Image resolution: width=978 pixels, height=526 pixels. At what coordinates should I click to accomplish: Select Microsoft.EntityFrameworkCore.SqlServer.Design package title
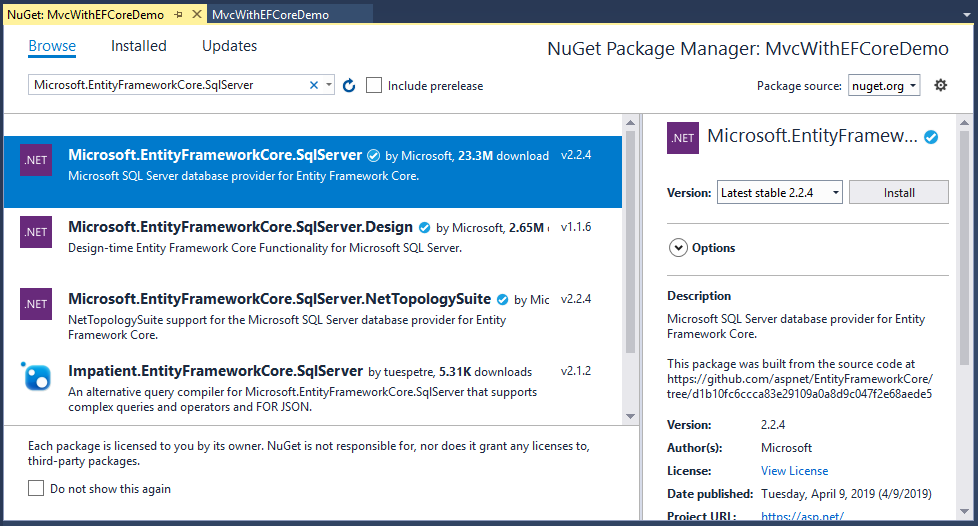pyautogui.click(x=240, y=227)
